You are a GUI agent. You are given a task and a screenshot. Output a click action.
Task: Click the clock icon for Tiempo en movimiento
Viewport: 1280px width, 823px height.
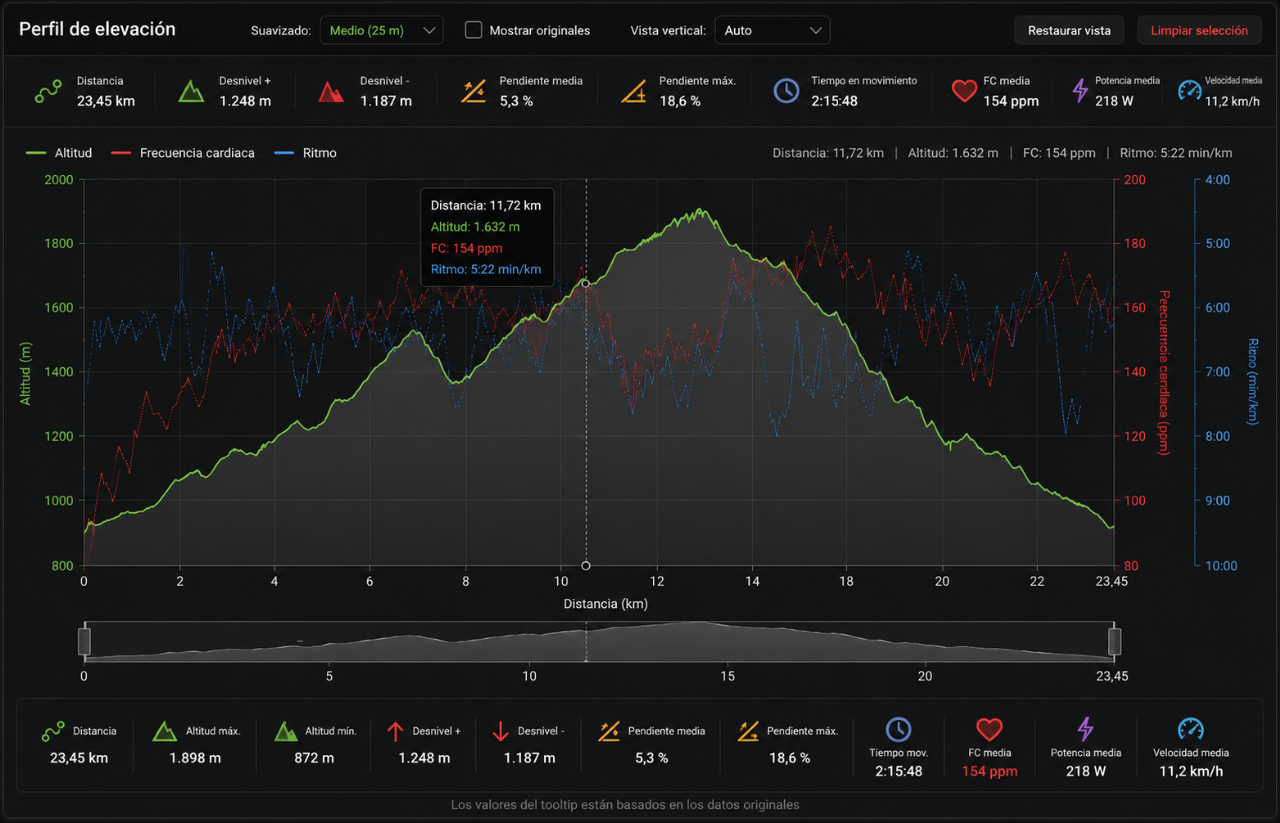click(x=786, y=91)
